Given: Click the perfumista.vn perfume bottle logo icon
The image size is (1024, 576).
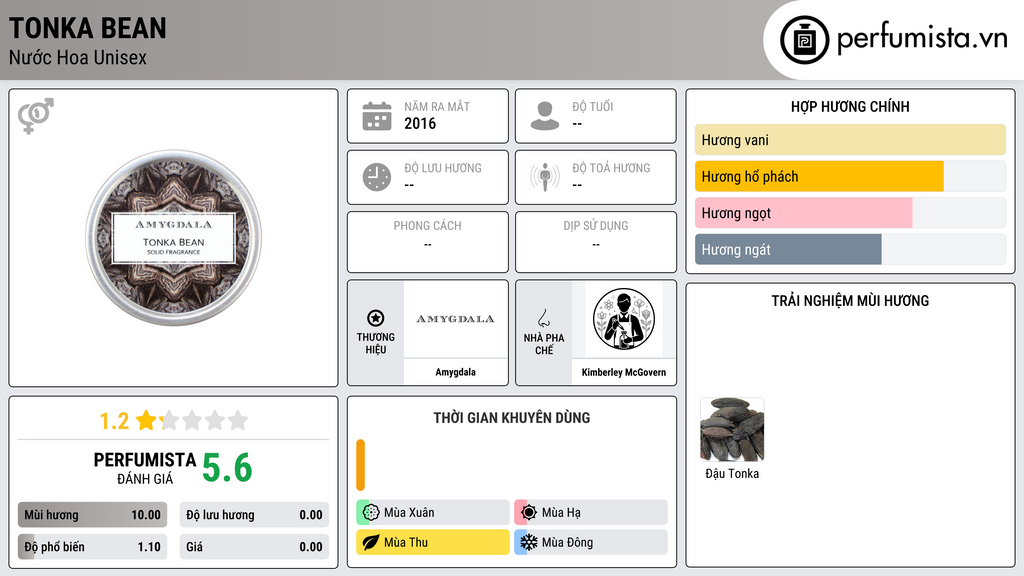Looking at the screenshot, I should tap(804, 40).
